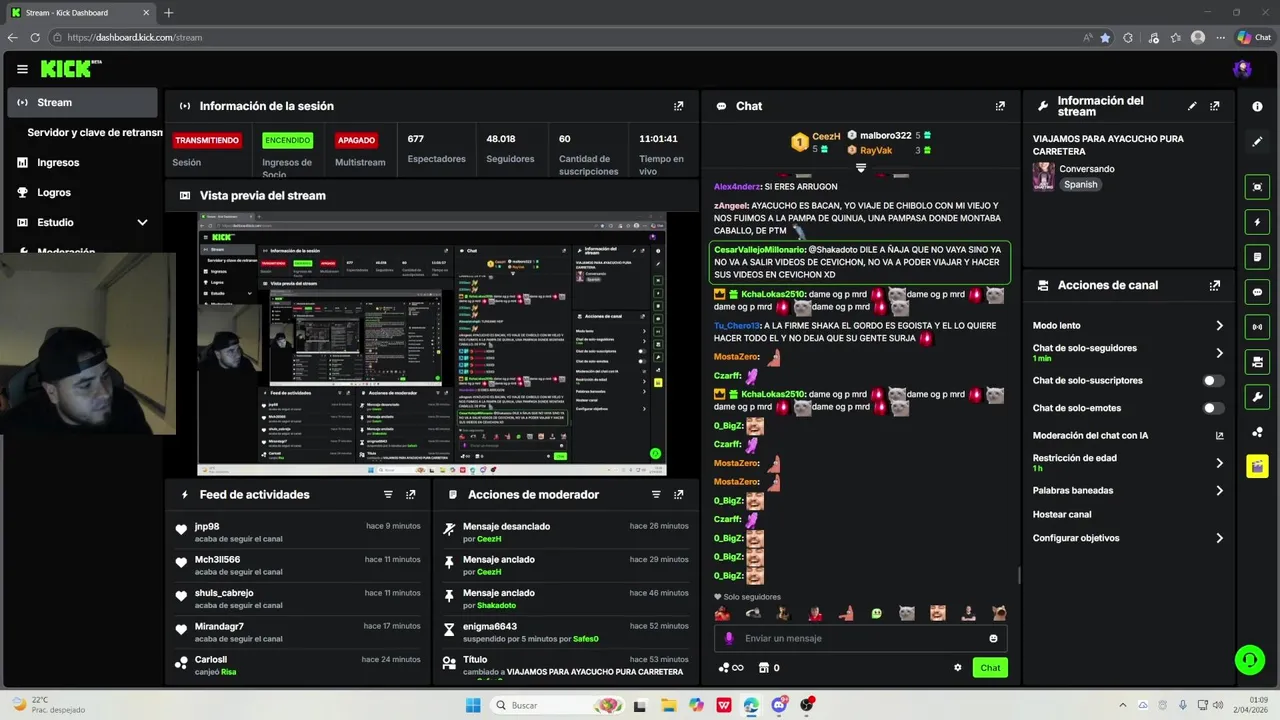Pop out the Información de la sesión panel
Image resolution: width=1280 pixels, height=720 pixels.
(x=679, y=106)
